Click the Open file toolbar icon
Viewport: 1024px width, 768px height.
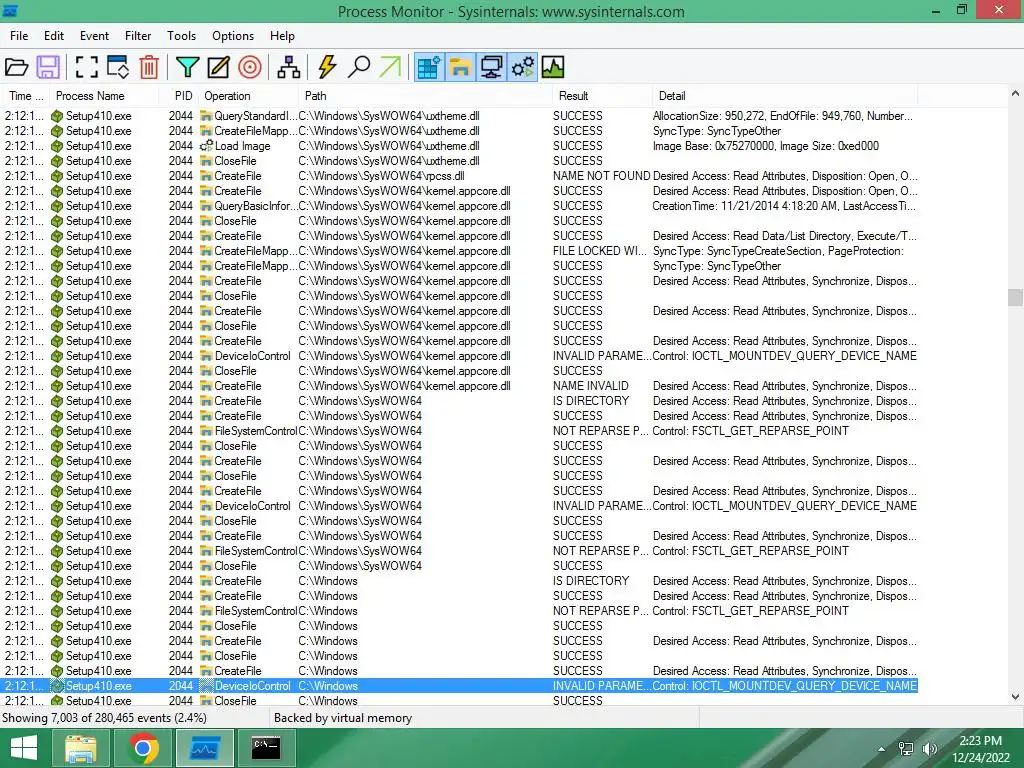[x=16, y=67]
